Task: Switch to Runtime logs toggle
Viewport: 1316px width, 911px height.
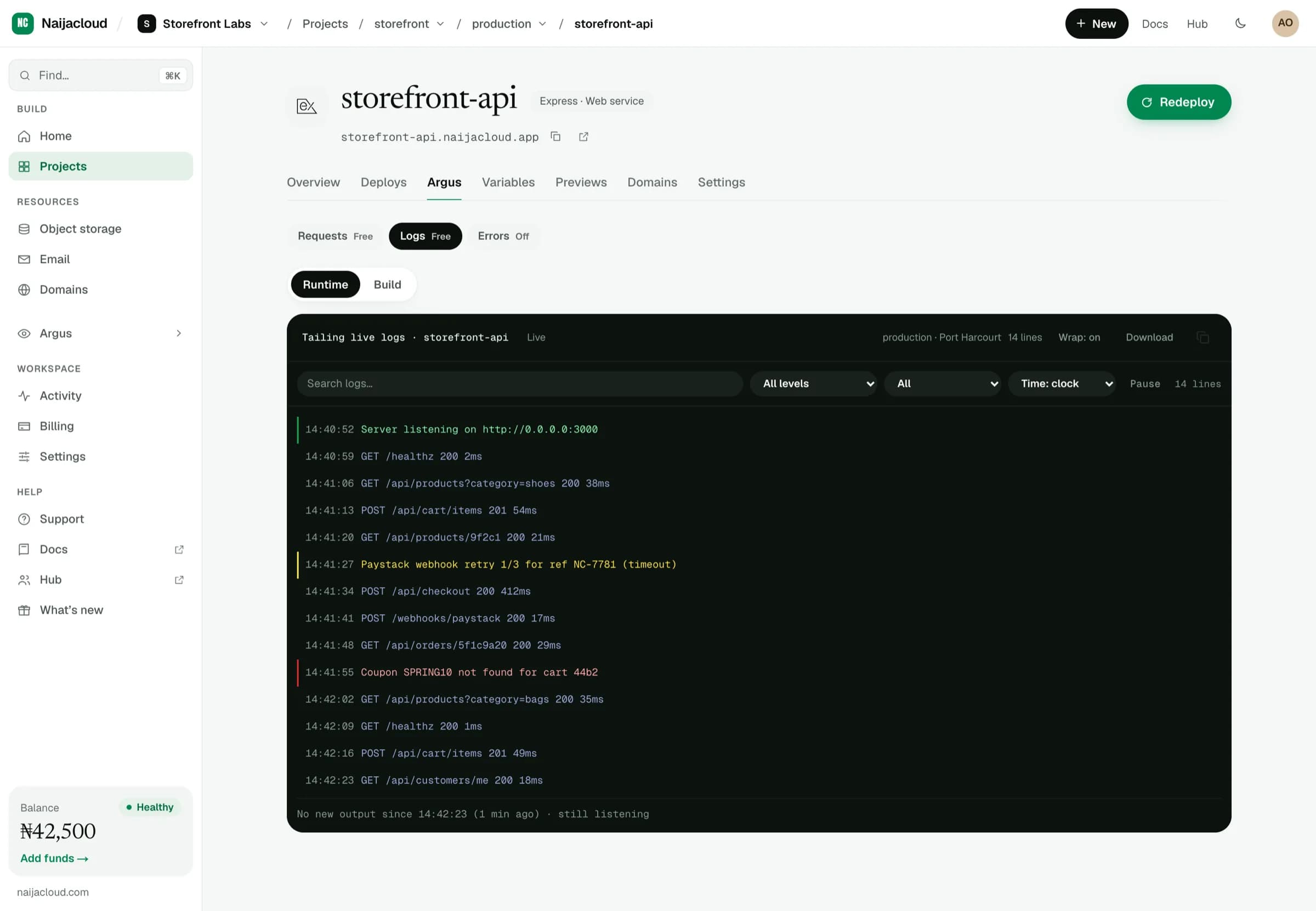Action: point(325,284)
